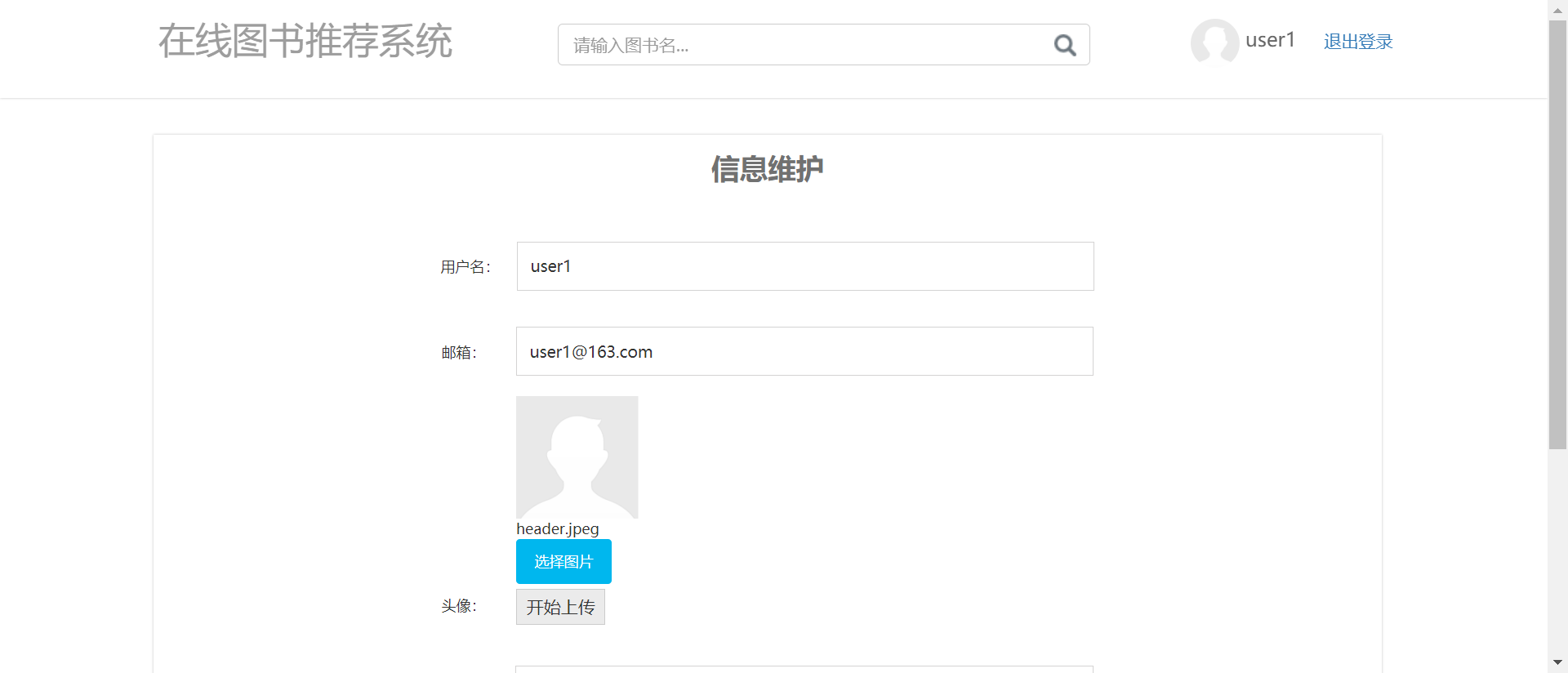Click the 用户名 label

coord(465,267)
